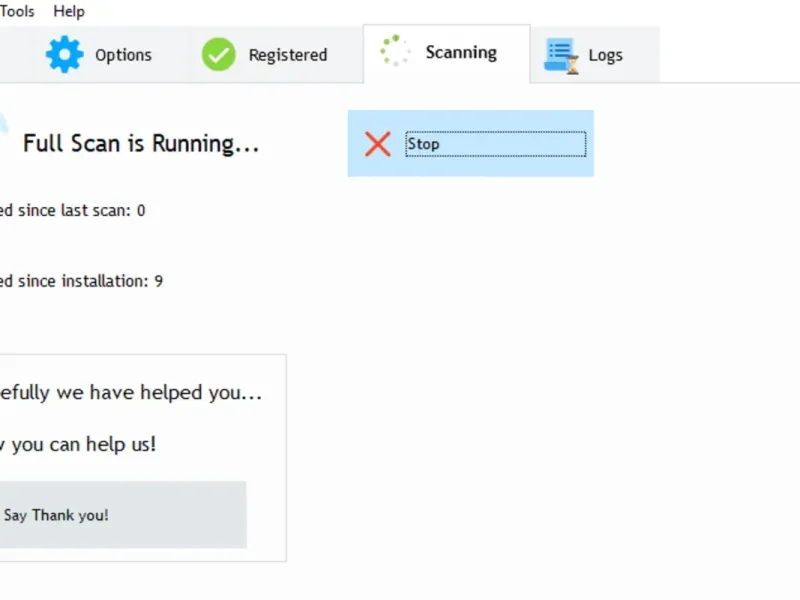The height and width of the screenshot is (600, 800).
Task: Go to the Logs tab label
Action: click(605, 55)
